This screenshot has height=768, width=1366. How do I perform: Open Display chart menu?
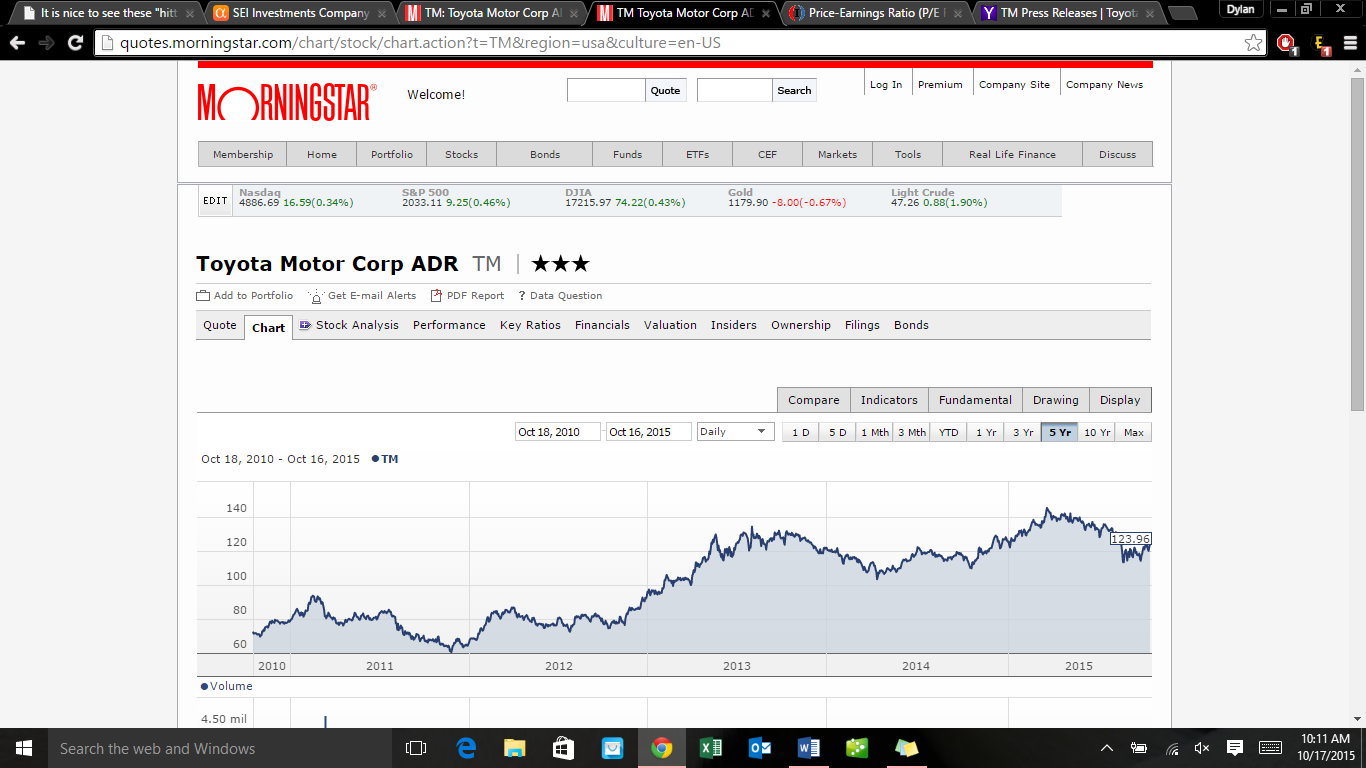point(1120,400)
